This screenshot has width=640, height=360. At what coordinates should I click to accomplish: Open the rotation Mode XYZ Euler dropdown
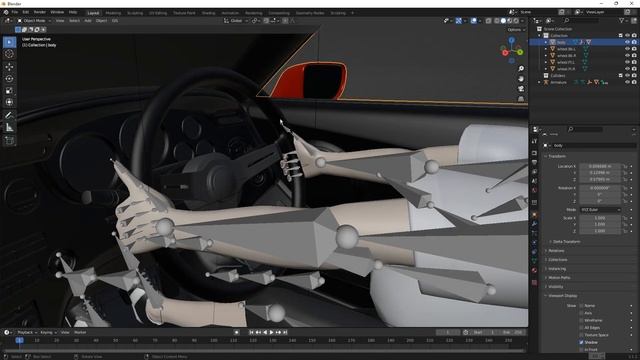600,209
